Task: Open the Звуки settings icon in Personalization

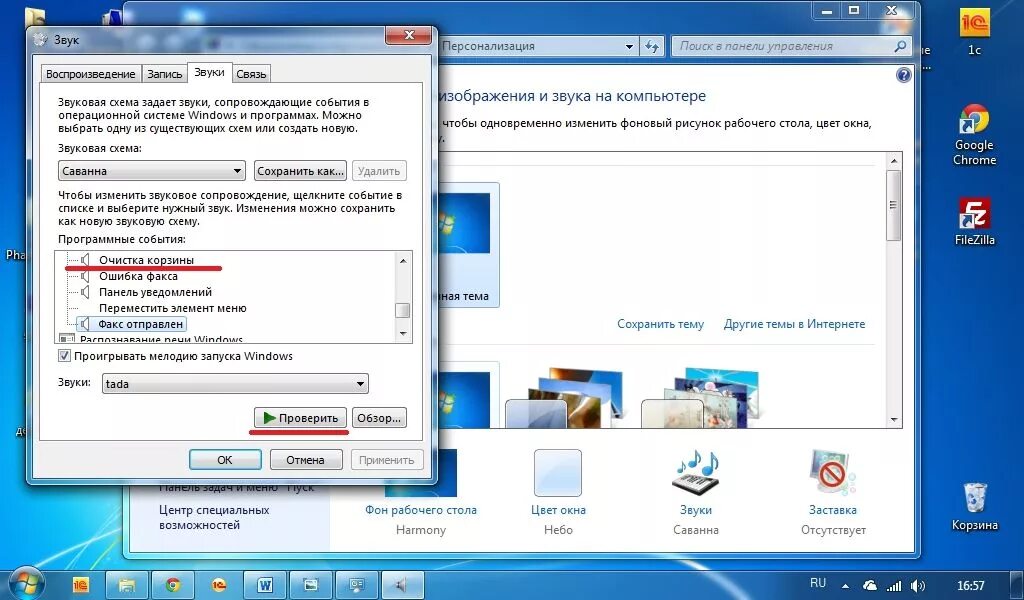Action: pyautogui.click(x=696, y=473)
